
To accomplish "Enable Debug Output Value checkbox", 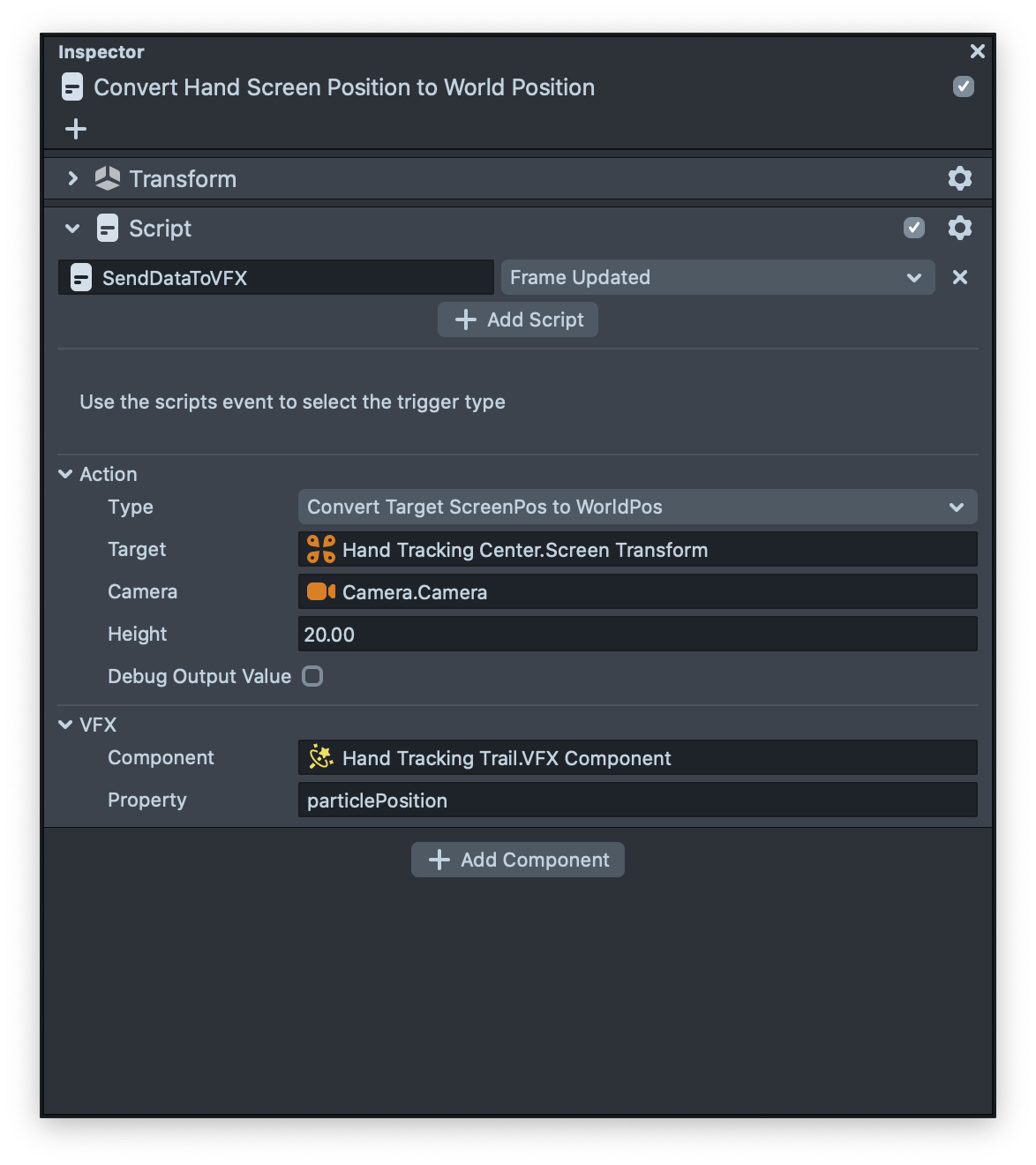I will click(x=312, y=676).
